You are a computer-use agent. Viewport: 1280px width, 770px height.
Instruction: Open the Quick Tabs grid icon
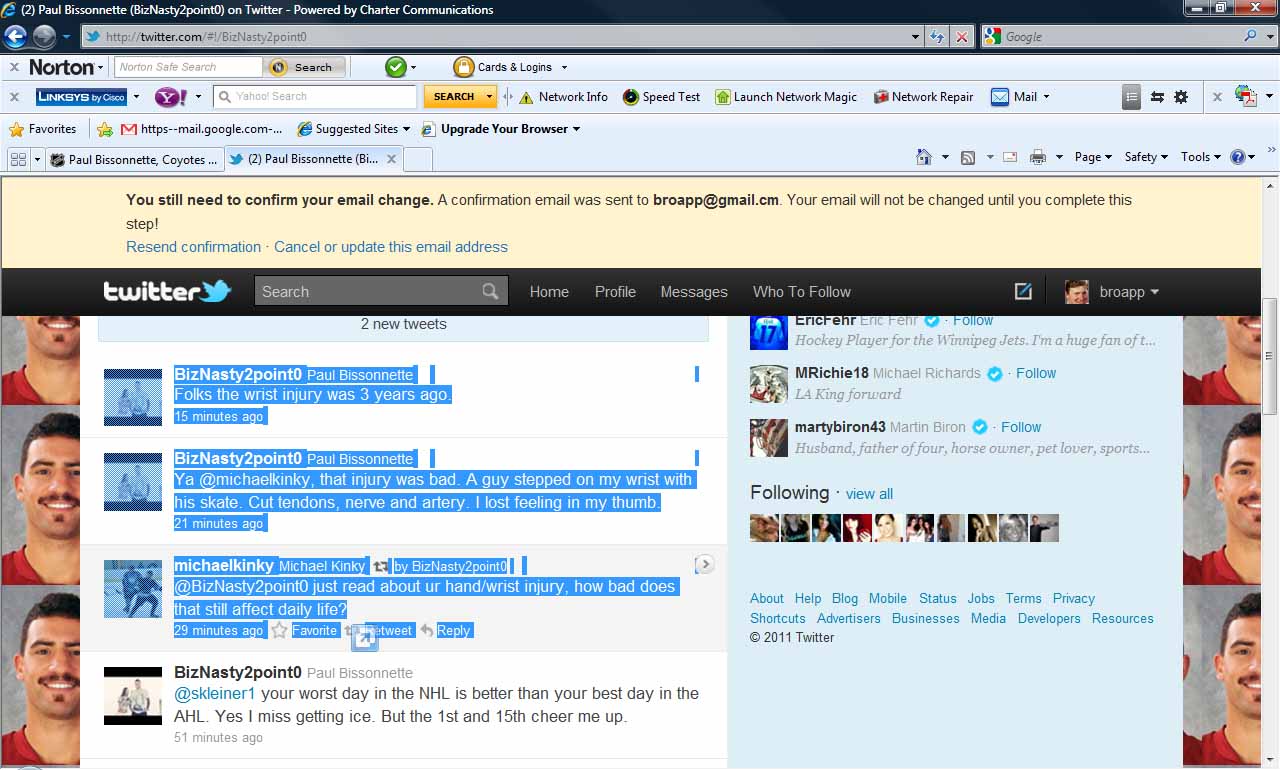tap(17, 159)
